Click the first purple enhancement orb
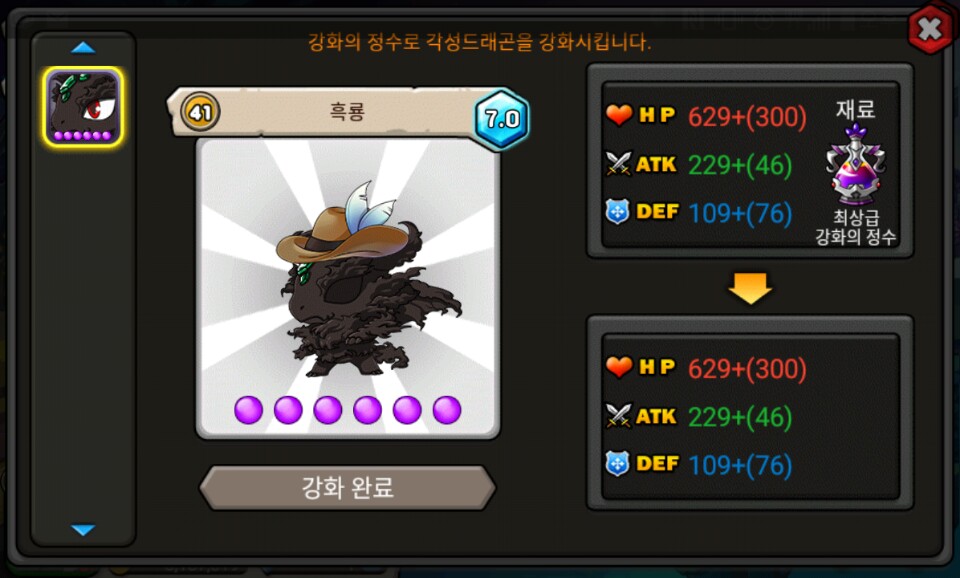960x578 pixels. [x=249, y=410]
